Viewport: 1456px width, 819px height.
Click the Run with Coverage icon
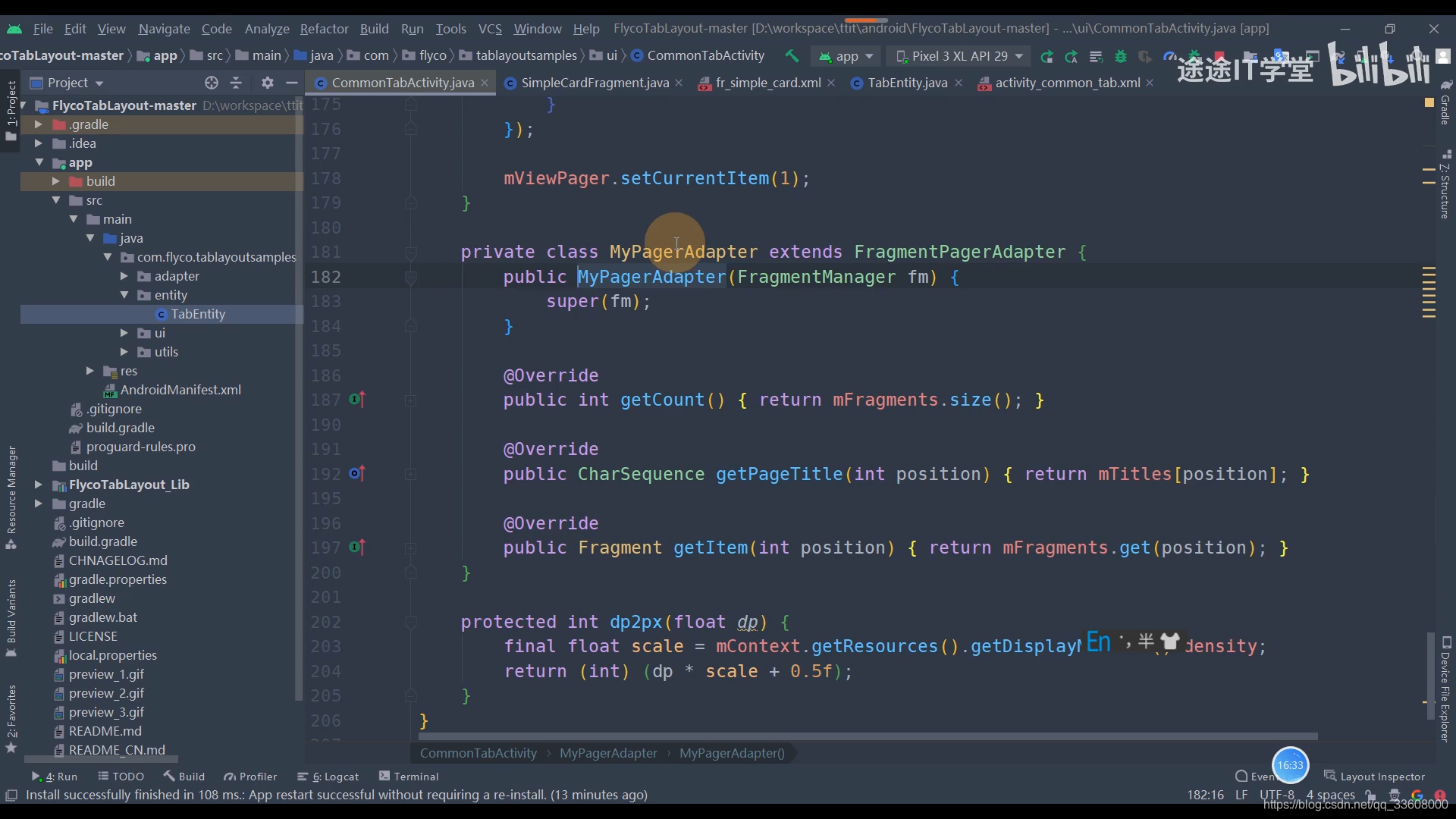point(1145,56)
